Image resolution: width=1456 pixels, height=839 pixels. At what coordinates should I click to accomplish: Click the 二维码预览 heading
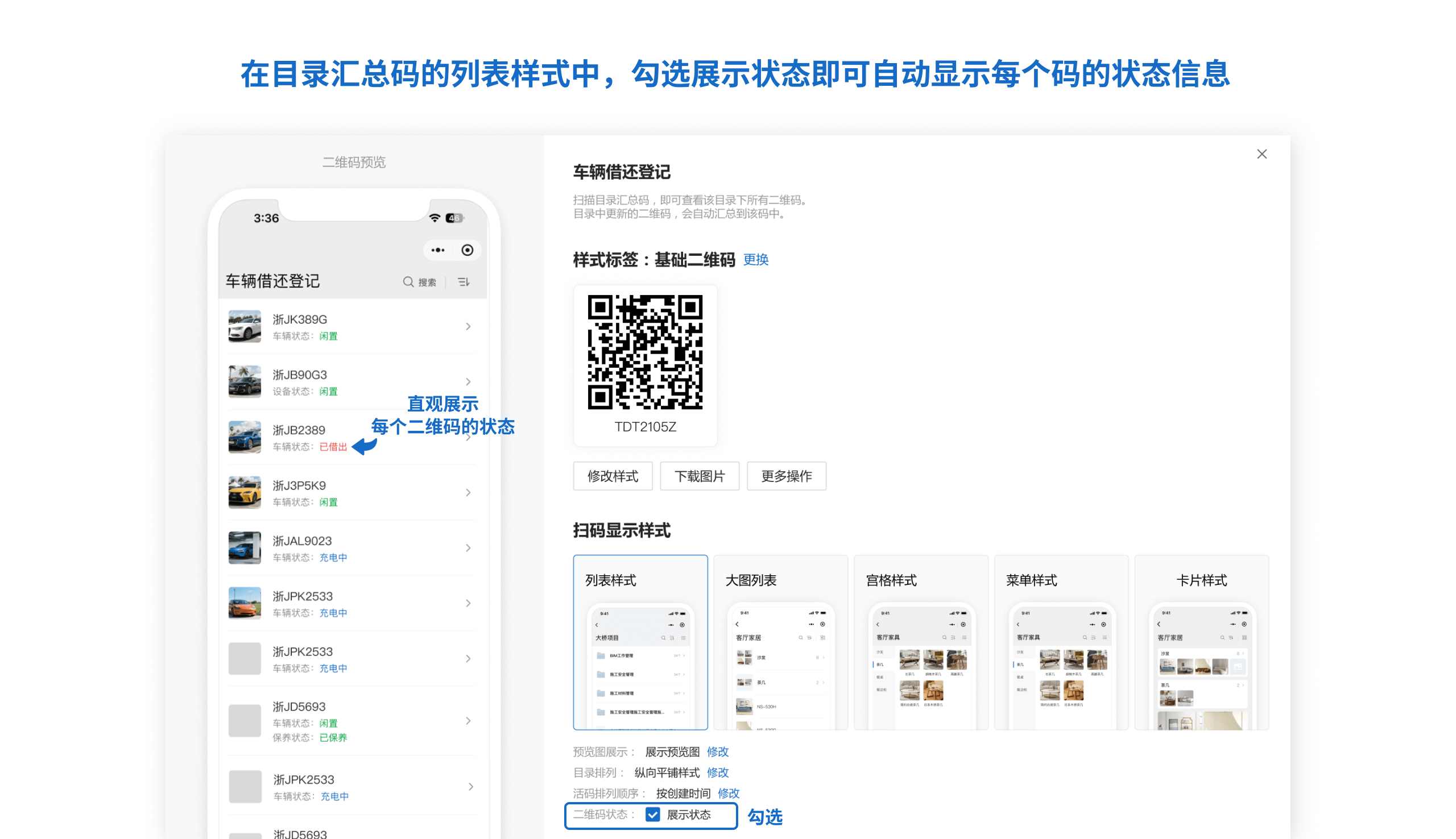click(353, 162)
